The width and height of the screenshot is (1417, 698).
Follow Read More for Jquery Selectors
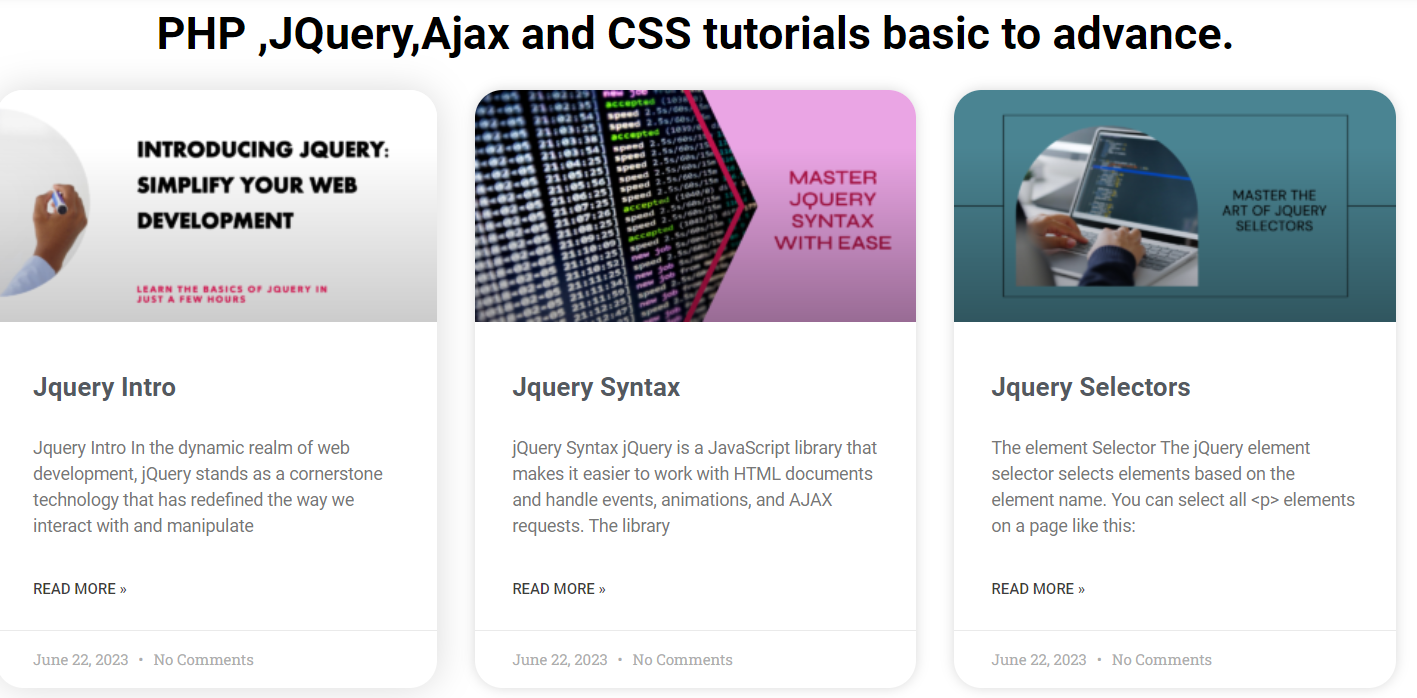1038,589
